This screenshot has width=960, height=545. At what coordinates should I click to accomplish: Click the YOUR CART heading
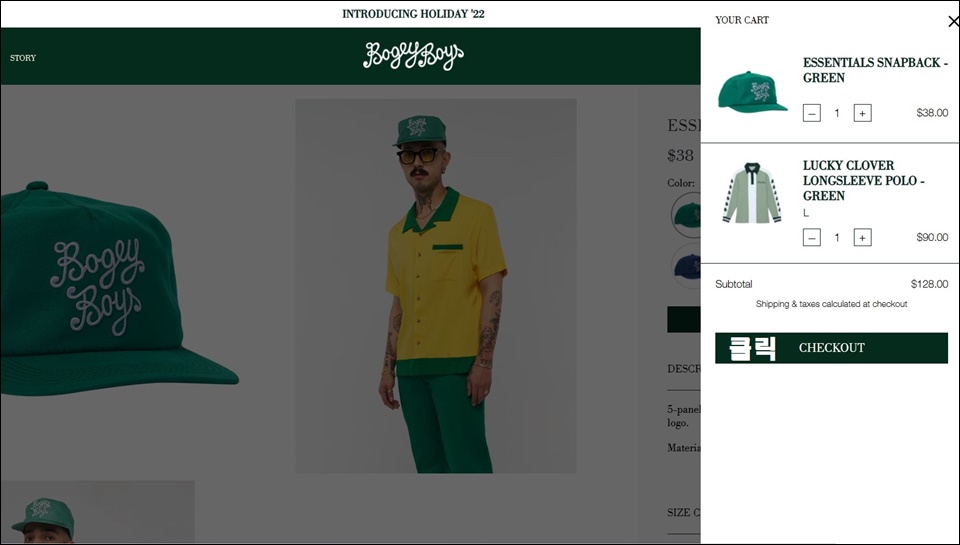(742, 20)
